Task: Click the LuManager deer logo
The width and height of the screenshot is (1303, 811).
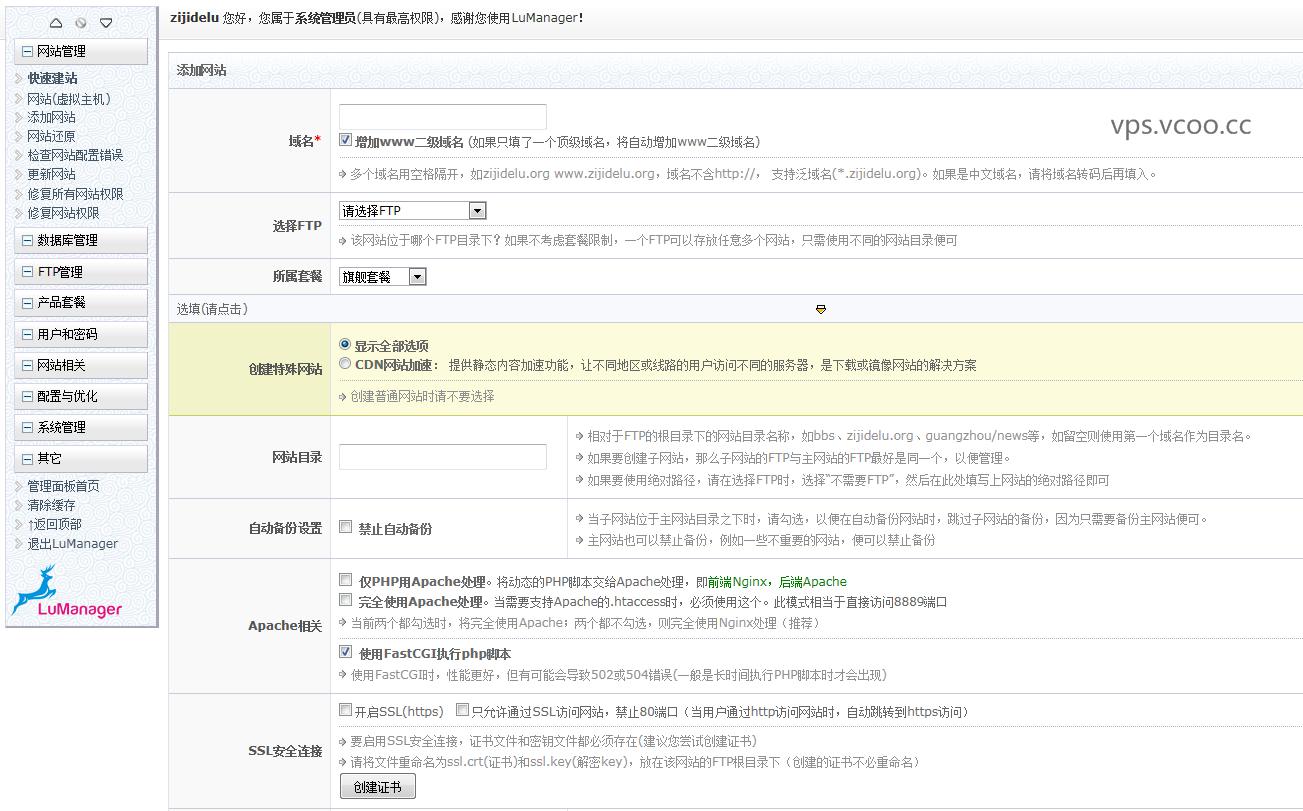Action: click(66, 592)
